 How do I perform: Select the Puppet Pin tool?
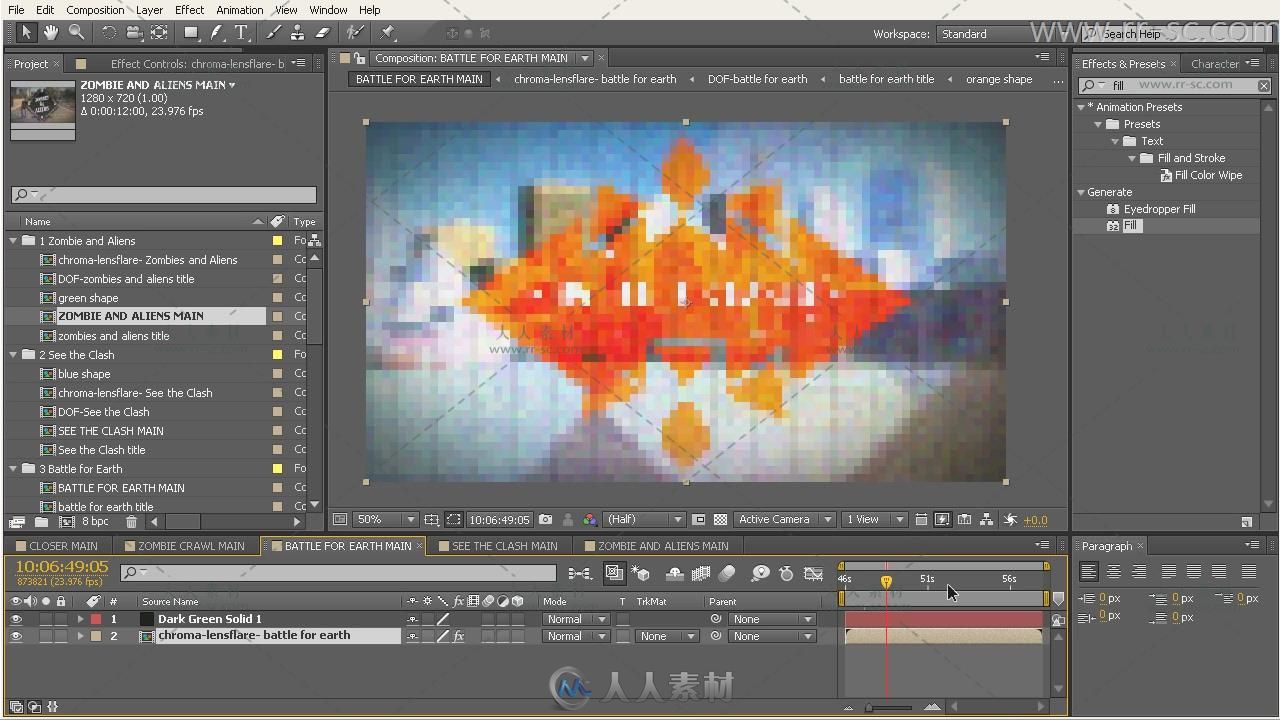(x=387, y=33)
